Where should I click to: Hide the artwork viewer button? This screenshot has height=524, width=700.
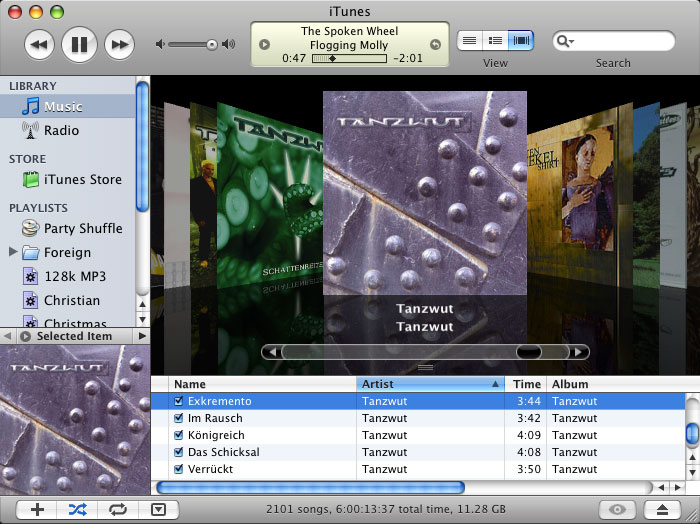(158, 509)
